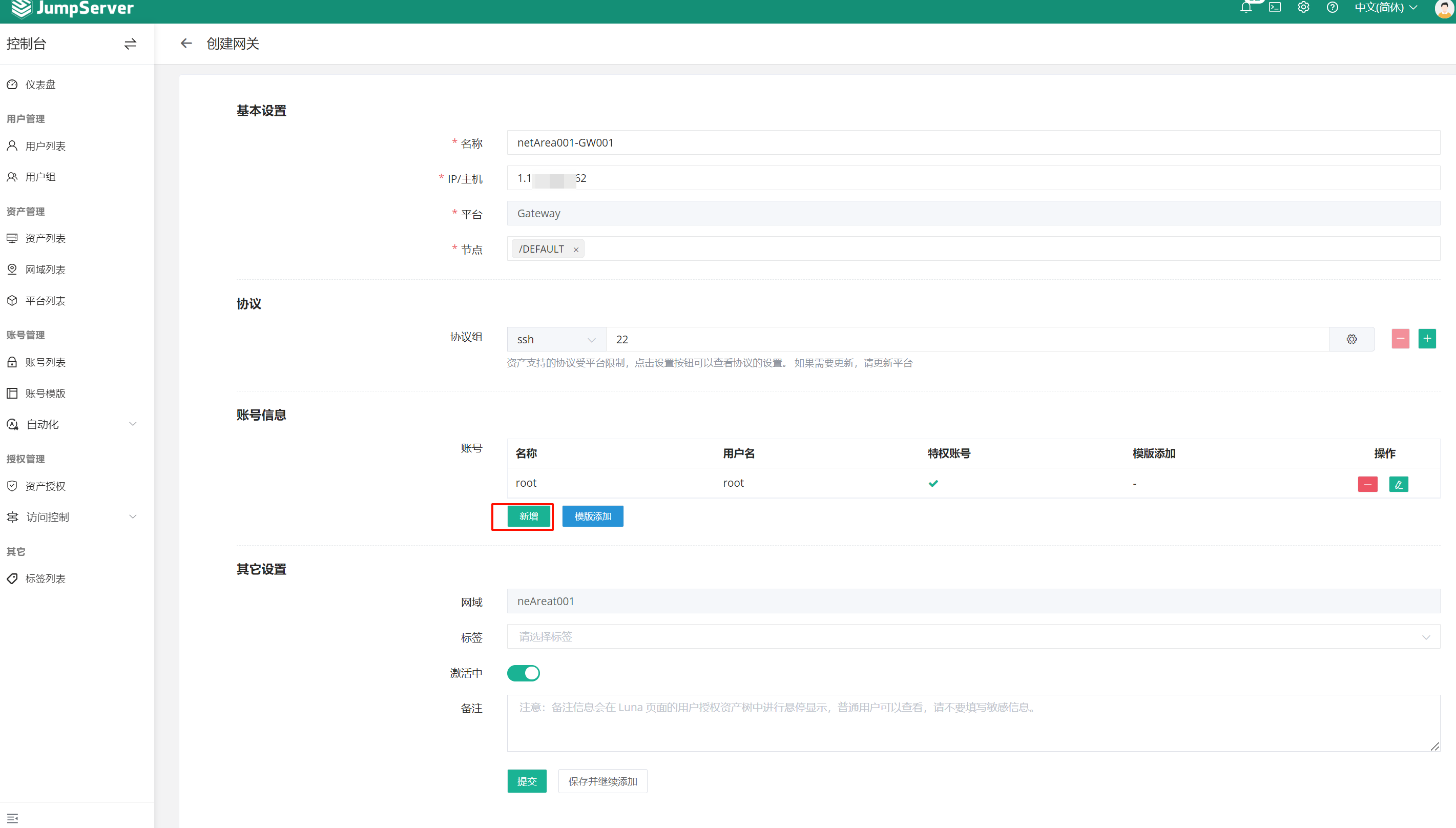This screenshot has height=828, width=1456.
Task: Go to 网域列表 in sidebar
Action: 46,270
